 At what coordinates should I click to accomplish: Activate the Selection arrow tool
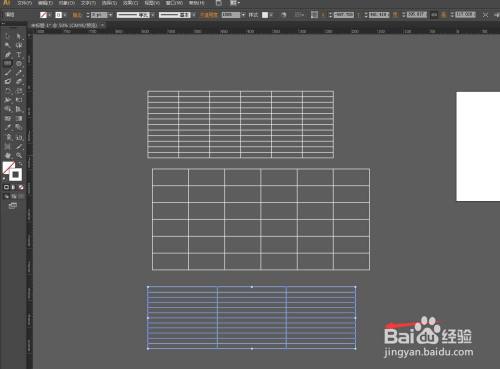(8, 36)
